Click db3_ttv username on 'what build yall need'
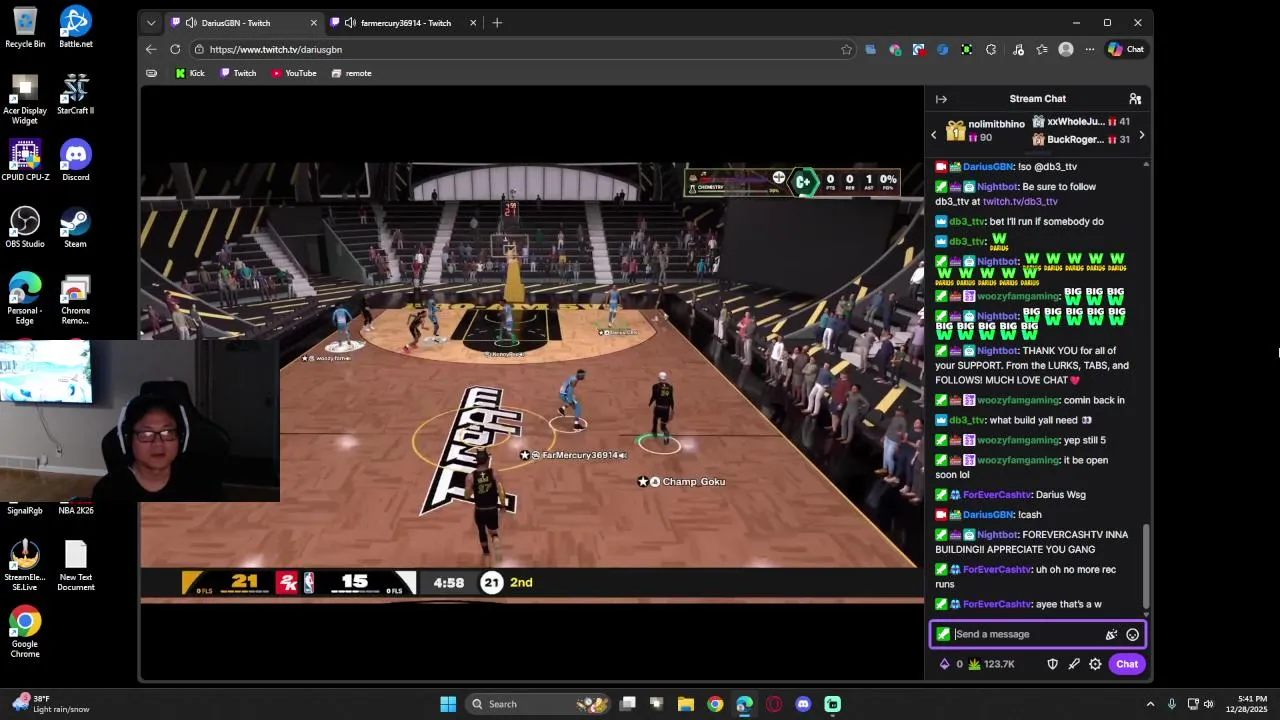Viewport: 1280px width, 720px height. click(967, 420)
